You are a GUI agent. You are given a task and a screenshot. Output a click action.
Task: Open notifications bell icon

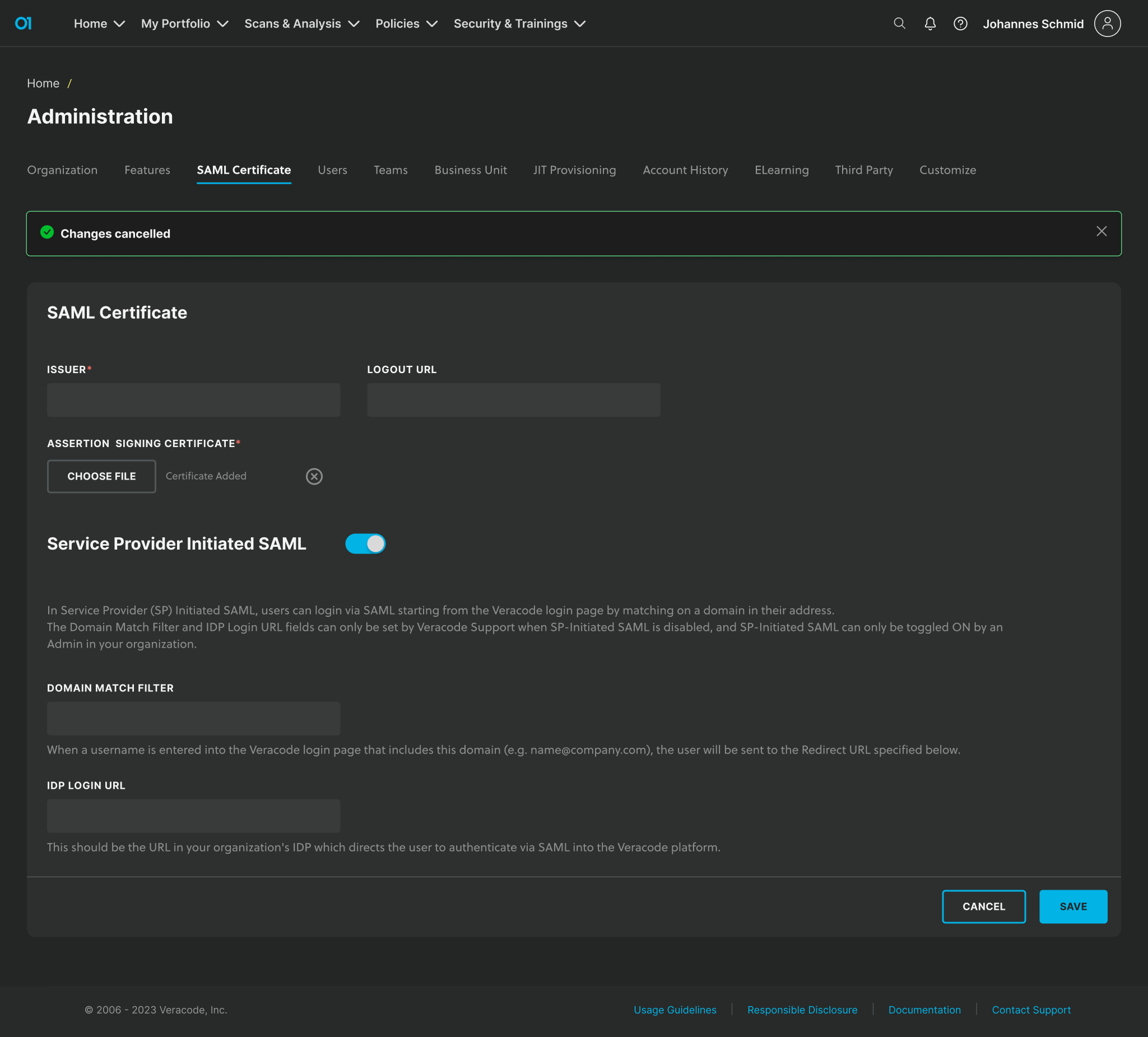[930, 24]
